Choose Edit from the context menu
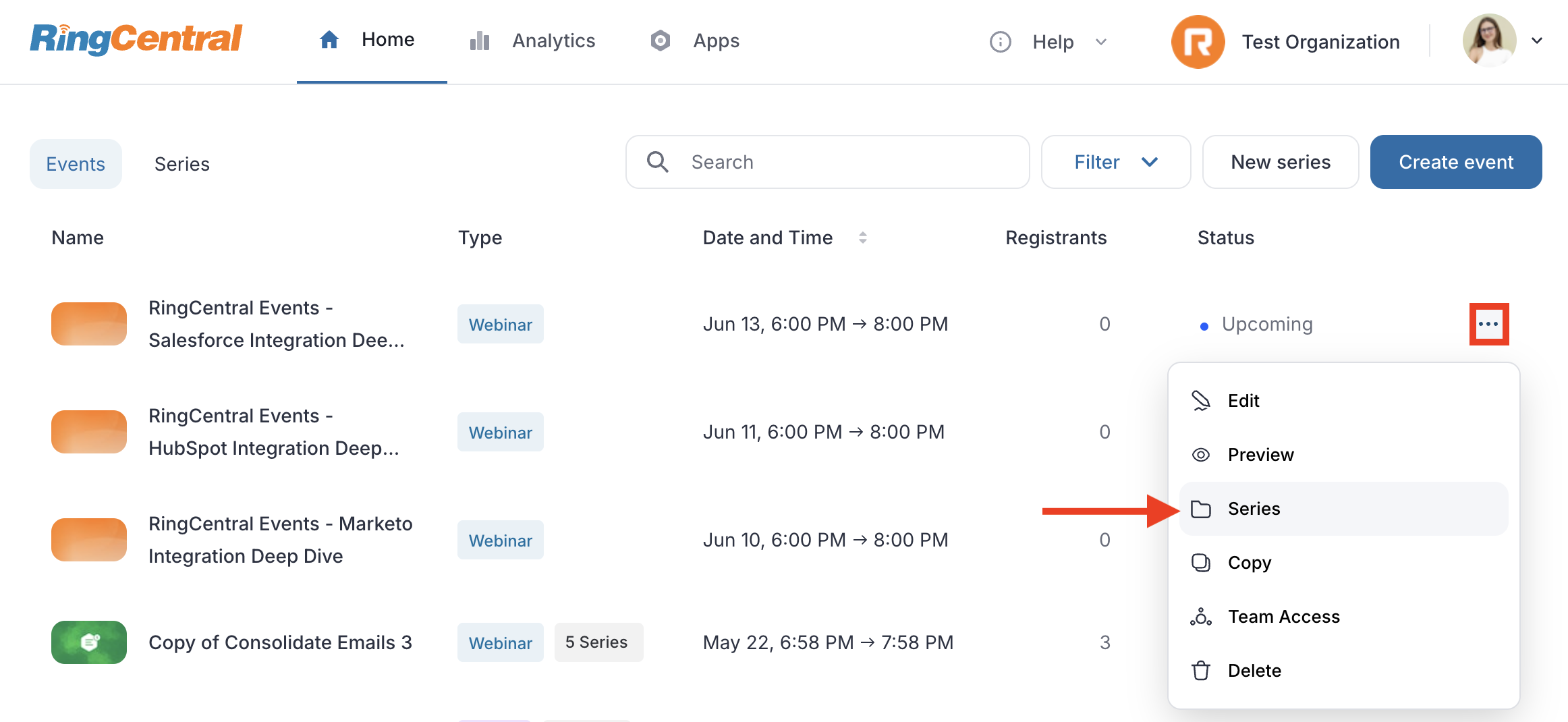Screen dimensions: 1568x722 1343,401
